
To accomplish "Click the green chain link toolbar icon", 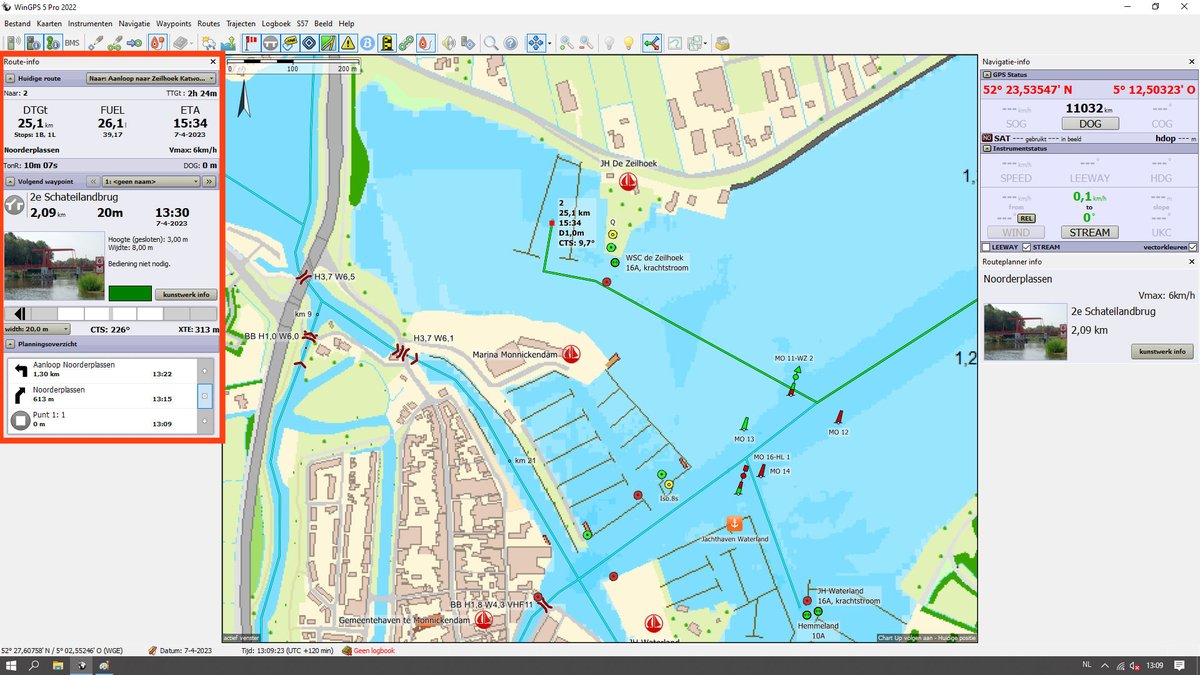I will (406, 43).
